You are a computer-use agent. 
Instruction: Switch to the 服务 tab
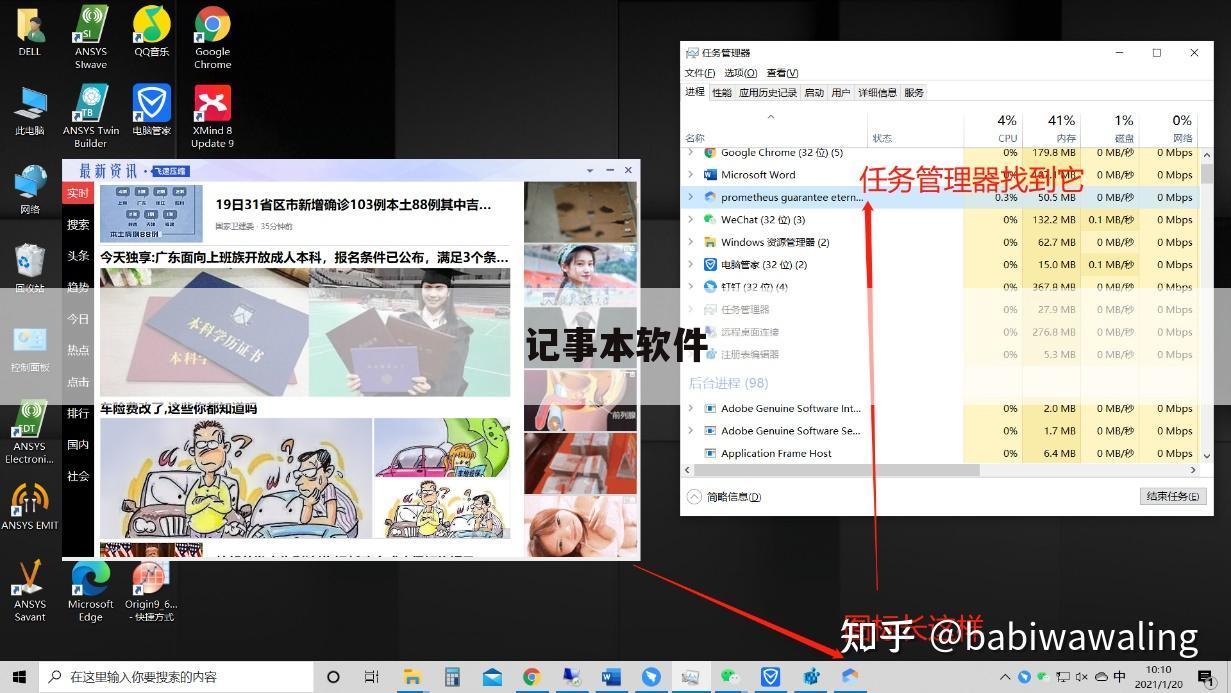pyautogui.click(x=914, y=93)
